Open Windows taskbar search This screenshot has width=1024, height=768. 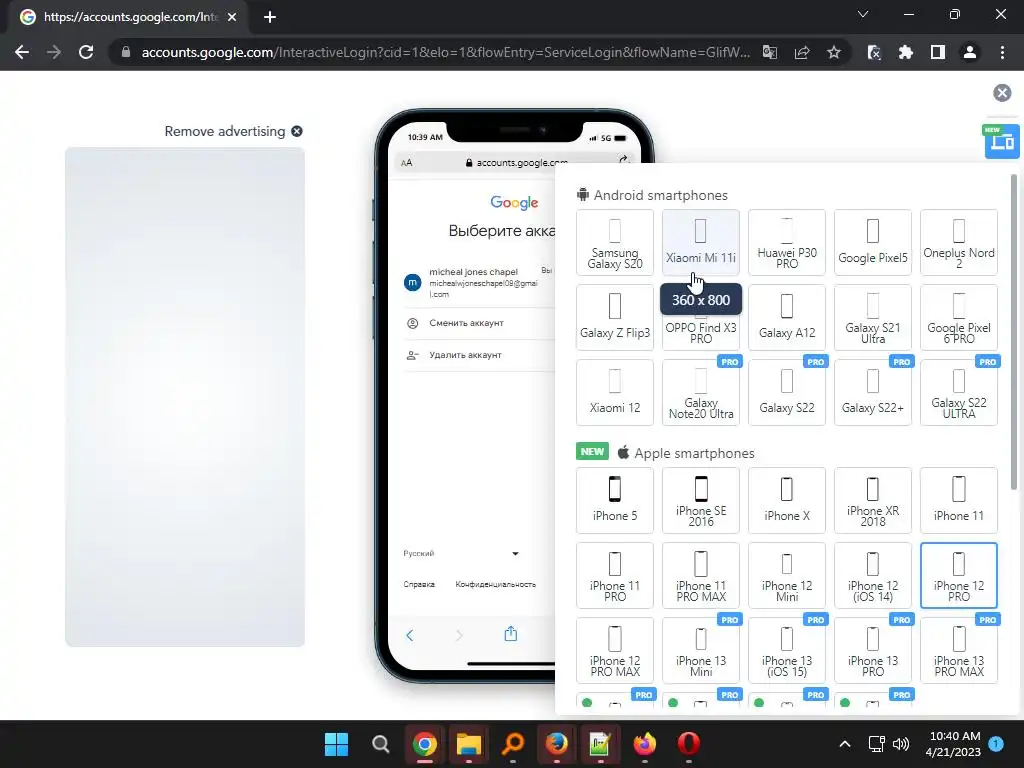point(381,744)
